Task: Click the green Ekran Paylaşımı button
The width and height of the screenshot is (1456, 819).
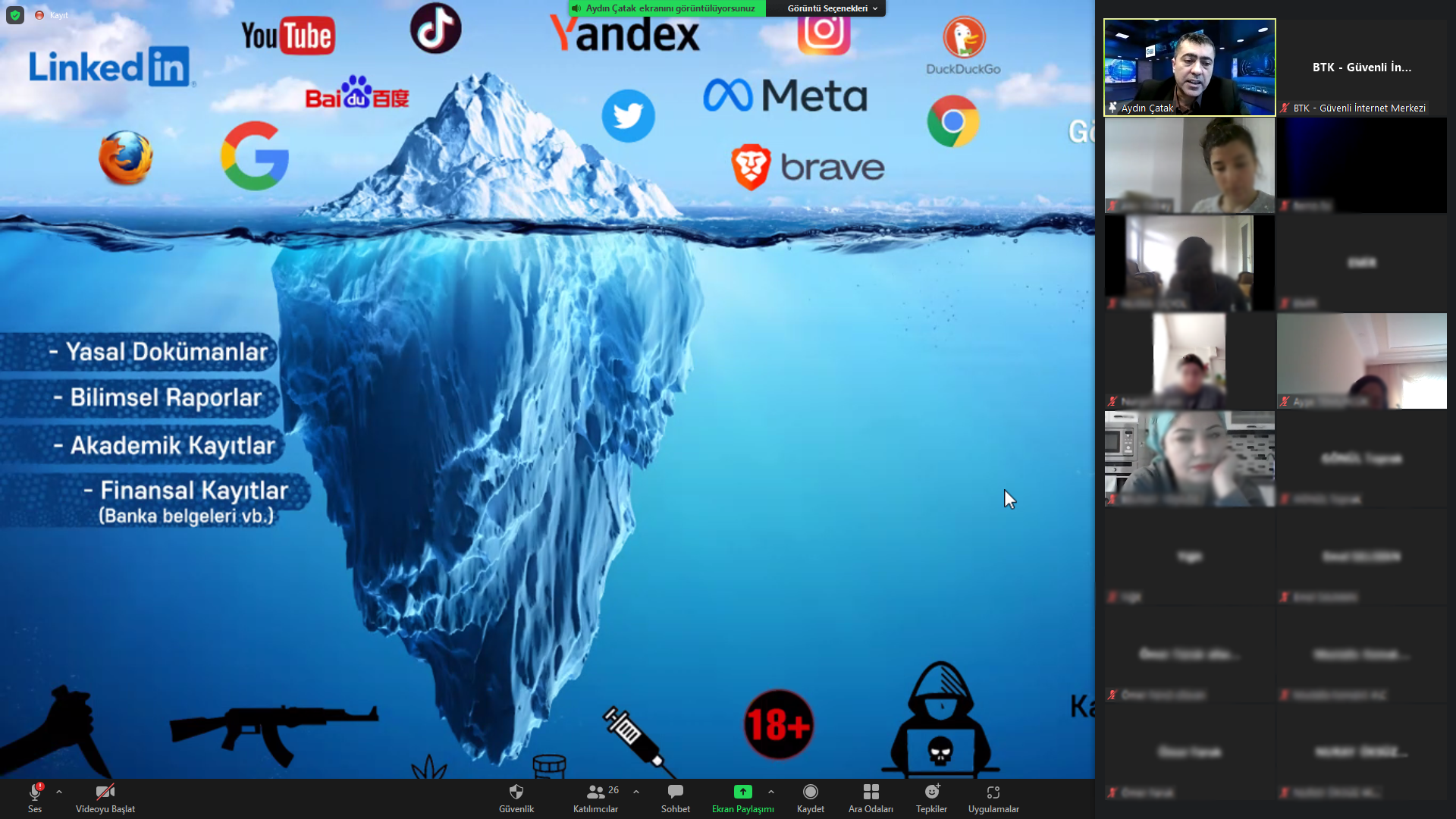Action: click(x=743, y=799)
